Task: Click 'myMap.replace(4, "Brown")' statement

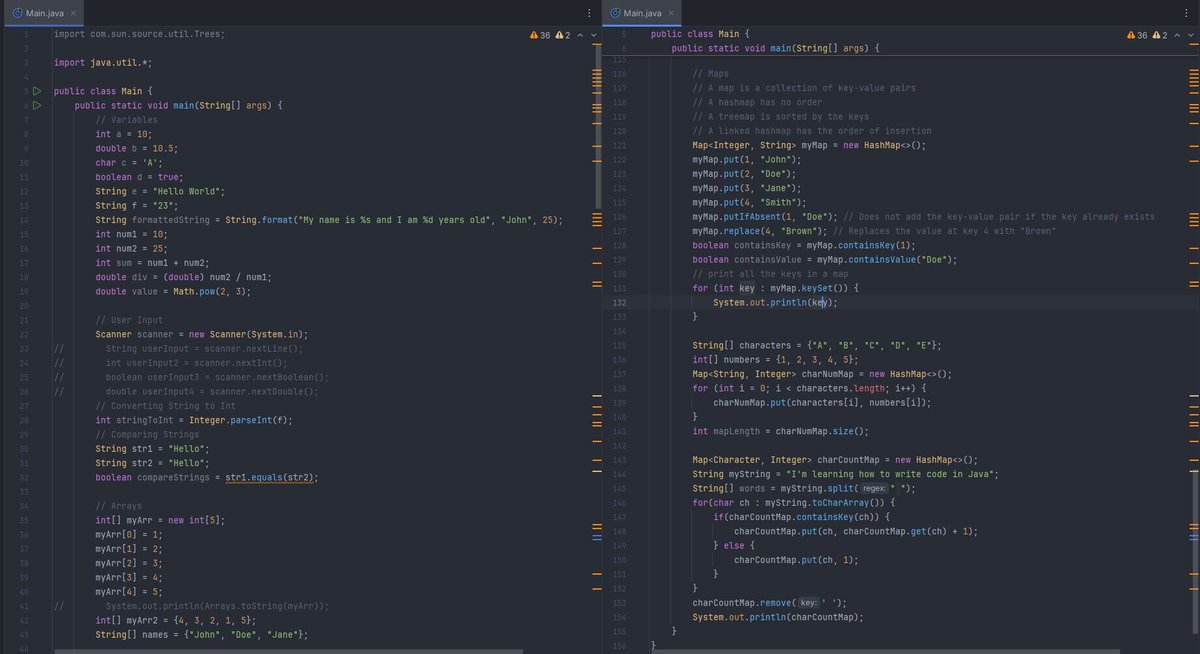Action: click(x=759, y=231)
